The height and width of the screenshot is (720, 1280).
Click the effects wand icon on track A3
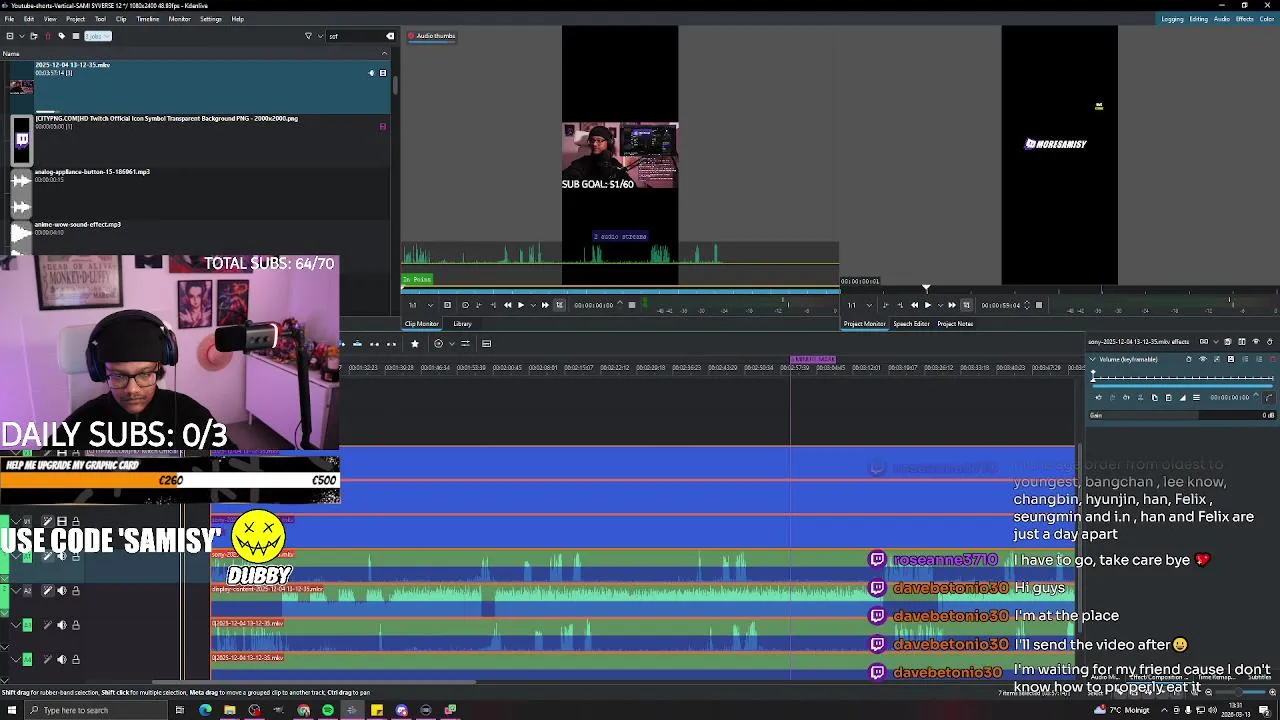tap(47, 625)
